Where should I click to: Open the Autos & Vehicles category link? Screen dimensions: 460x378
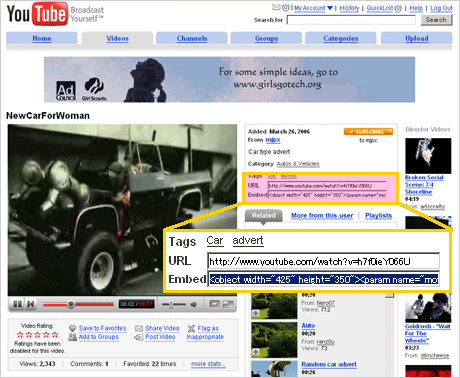(298, 164)
